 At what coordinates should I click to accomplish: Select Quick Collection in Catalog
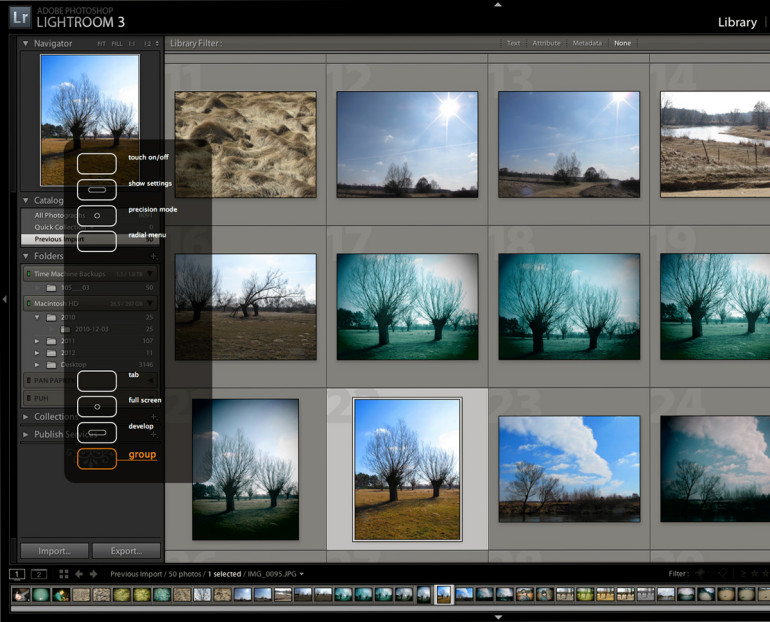[90, 227]
